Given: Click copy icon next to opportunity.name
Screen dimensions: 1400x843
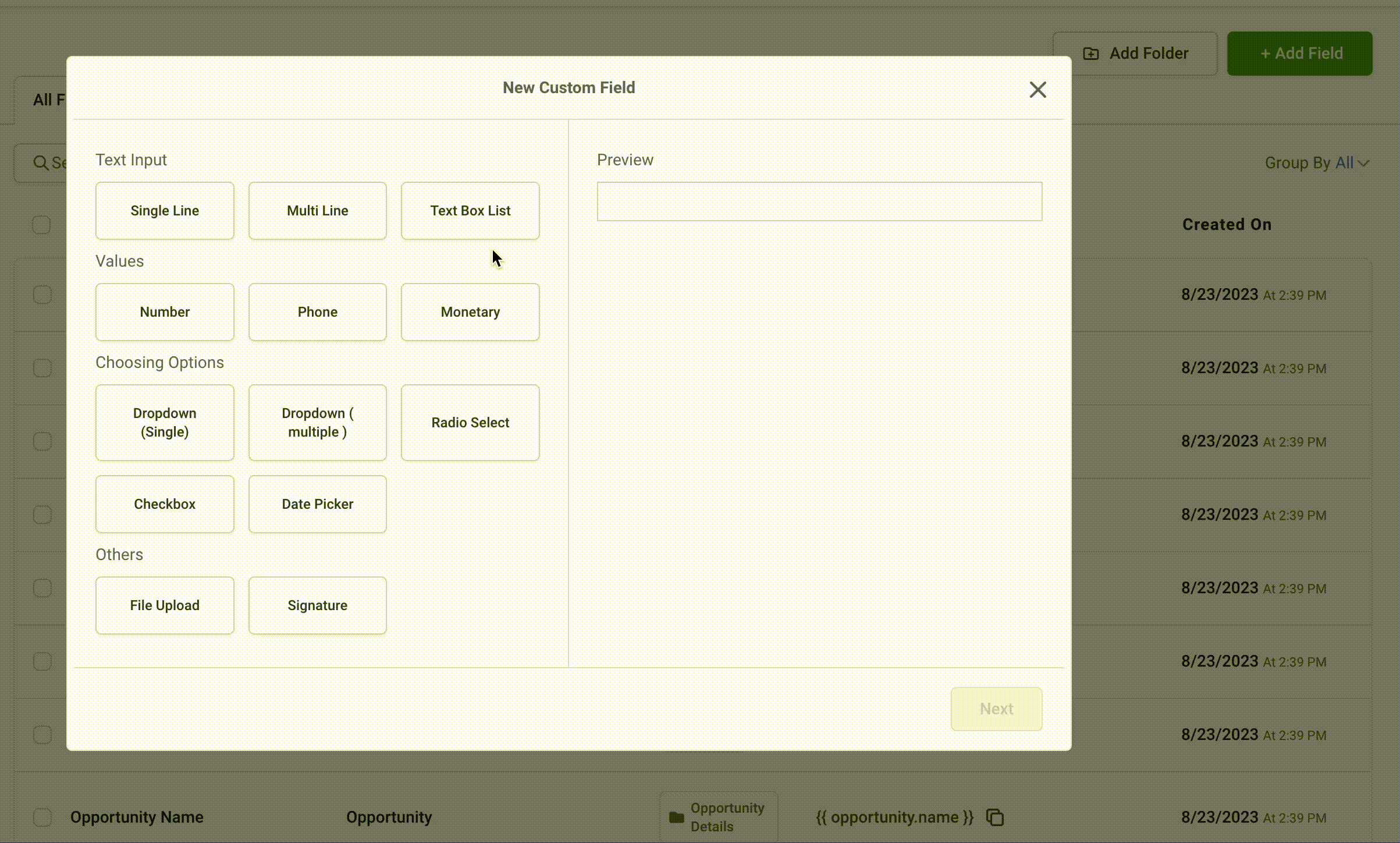Looking at the screenshot, I should pyautogui.click(x=995, y=817).
